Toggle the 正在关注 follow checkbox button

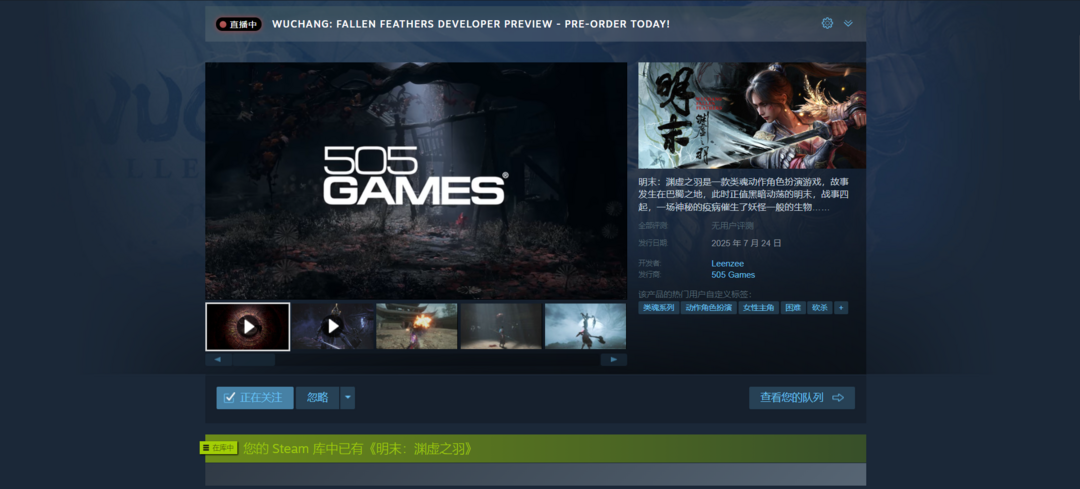tap(255, 398)
